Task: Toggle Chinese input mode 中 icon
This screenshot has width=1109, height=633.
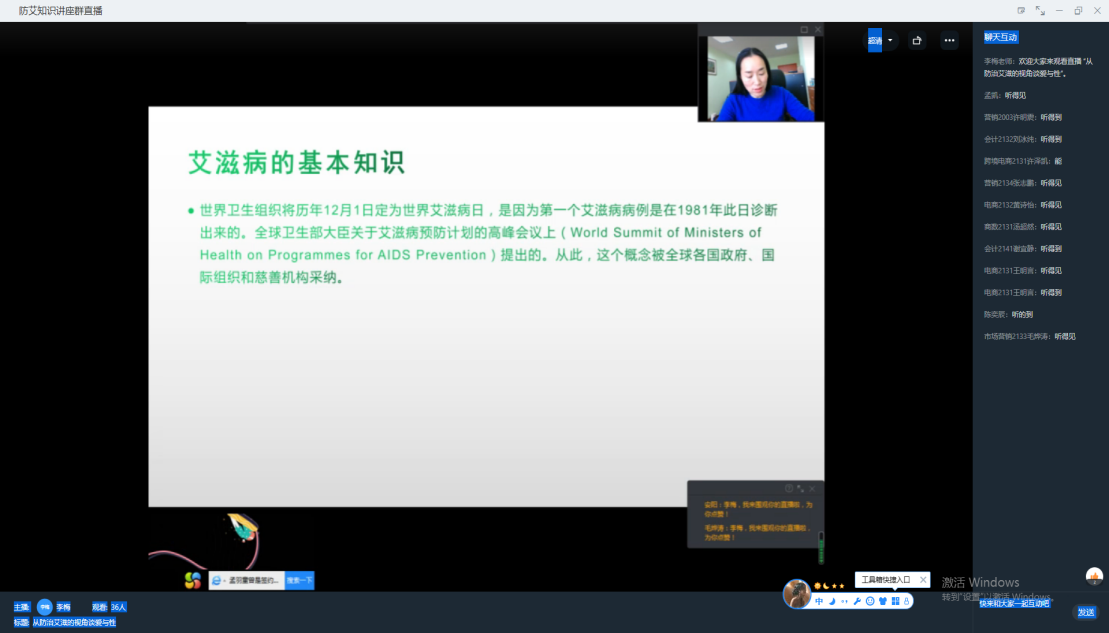Action: (819, 601)
